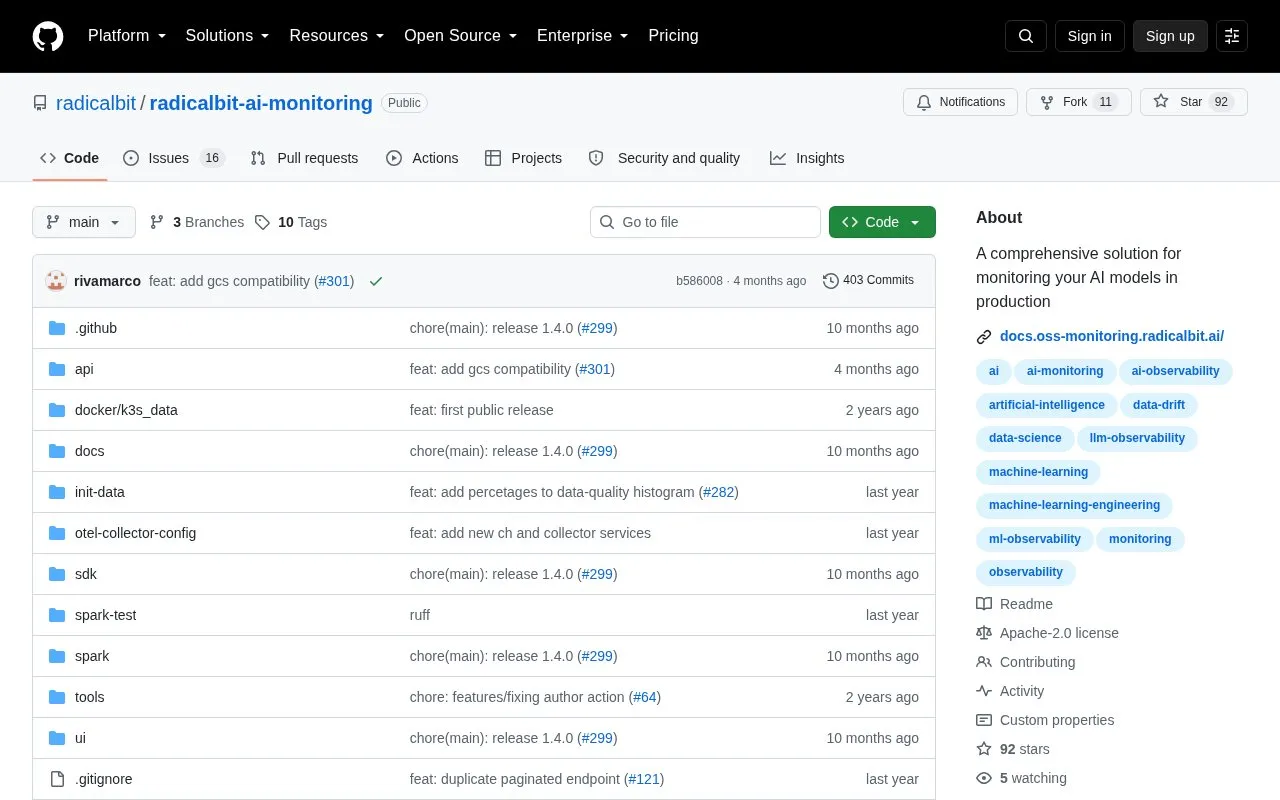Open the Projects tab
The image size is (1280, 800).
523,158
